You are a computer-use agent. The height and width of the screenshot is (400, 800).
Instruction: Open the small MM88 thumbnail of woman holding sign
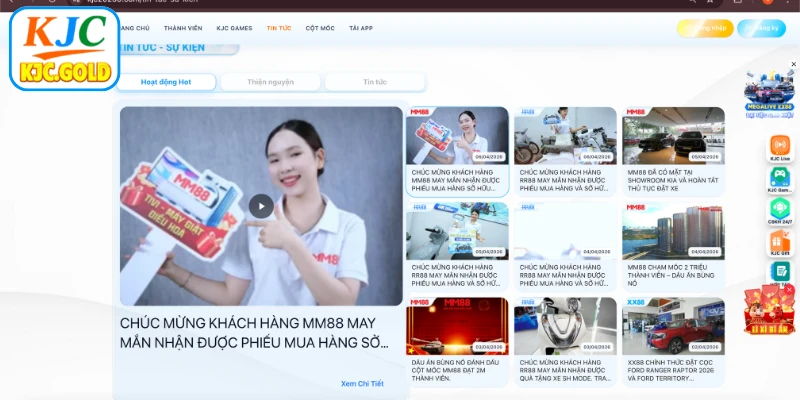point(457,135)
